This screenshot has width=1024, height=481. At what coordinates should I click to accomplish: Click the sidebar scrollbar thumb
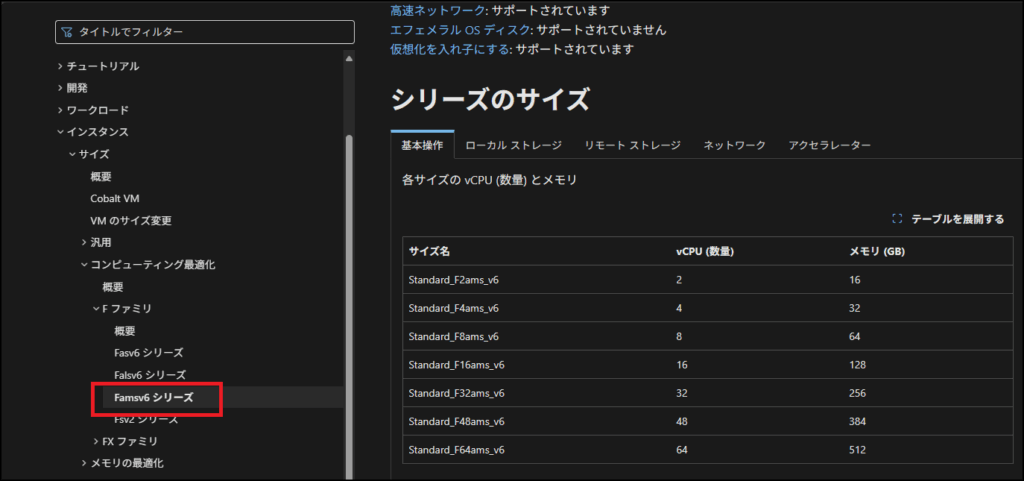click(x=349, y=307)
